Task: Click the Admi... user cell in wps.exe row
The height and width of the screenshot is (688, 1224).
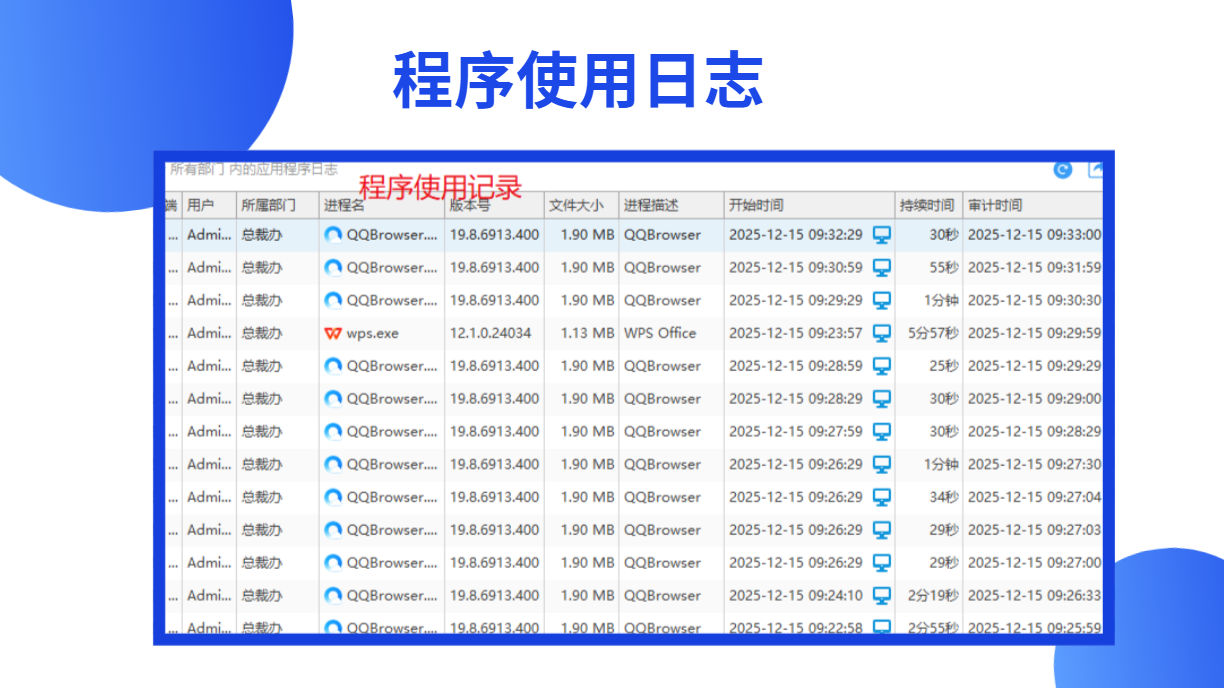Action: point(210,333)
